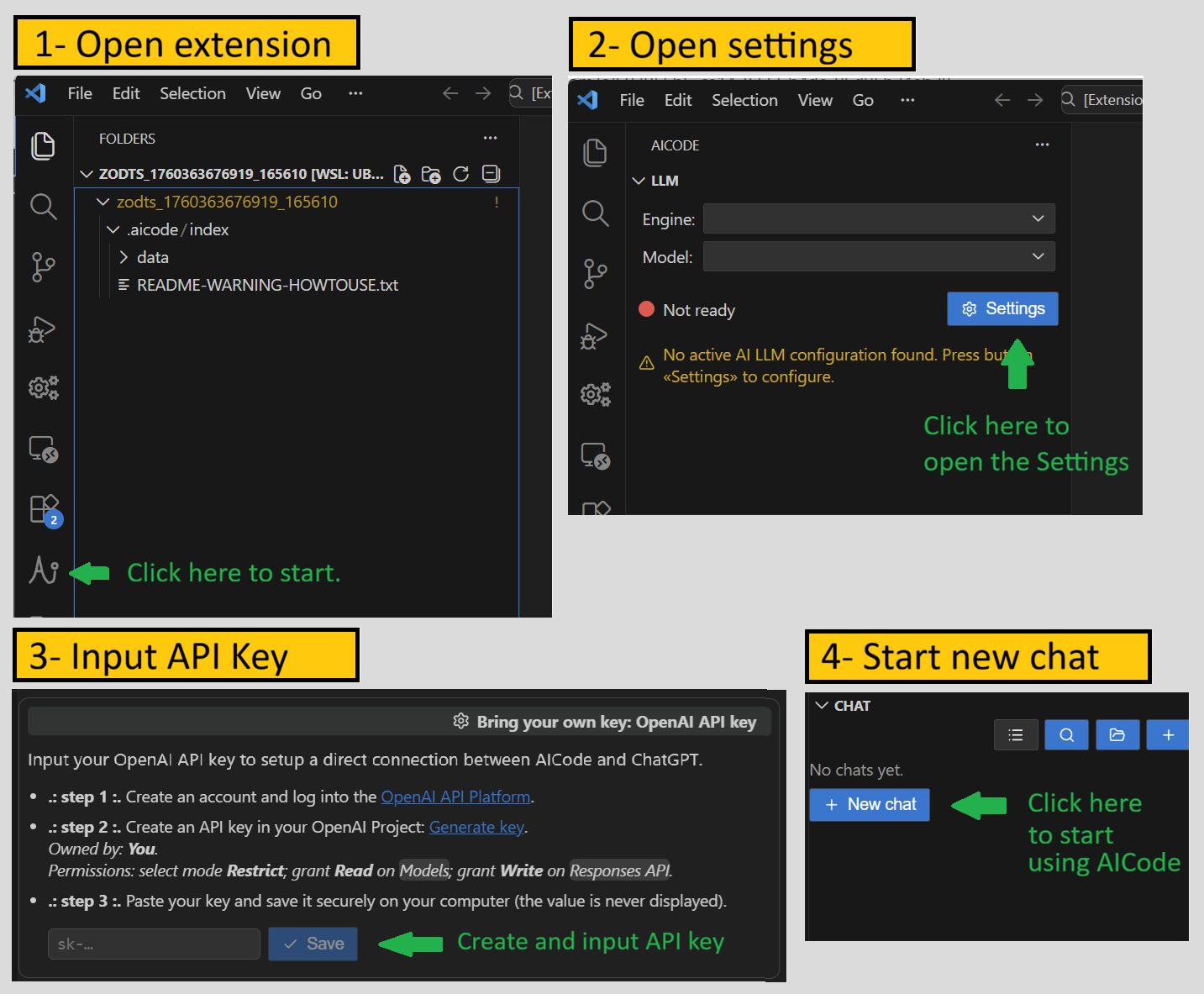Open Run and Debug icon in step 2 activity bar
The width and height of the screenshot is (1204, 994).
click(594, 336)
